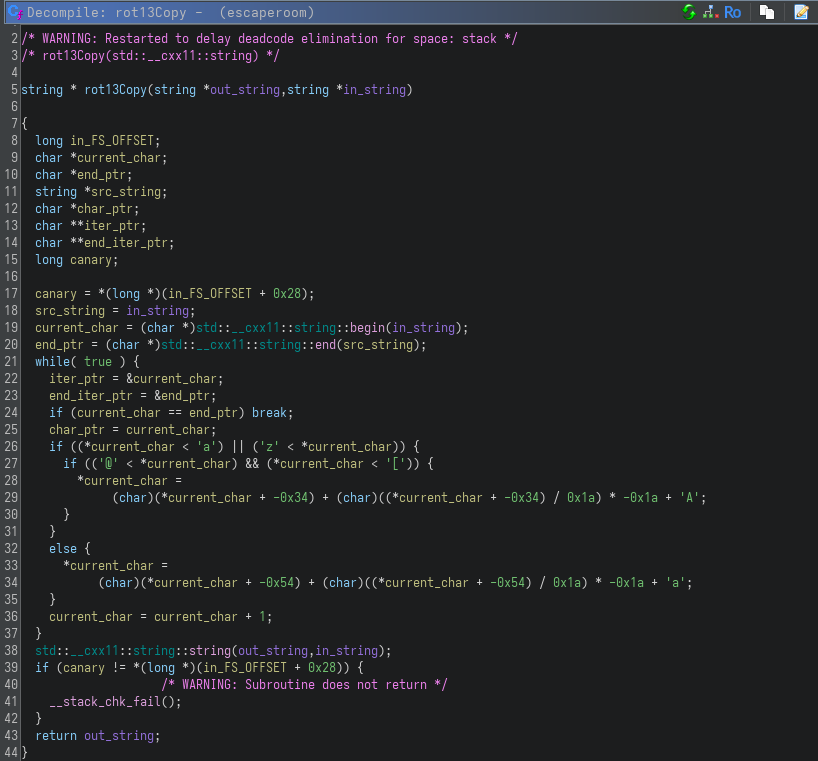This screenshot has width=818, height=761.
Task: Click the '@' character literal on line 27
Action: [x=109, y=464]
